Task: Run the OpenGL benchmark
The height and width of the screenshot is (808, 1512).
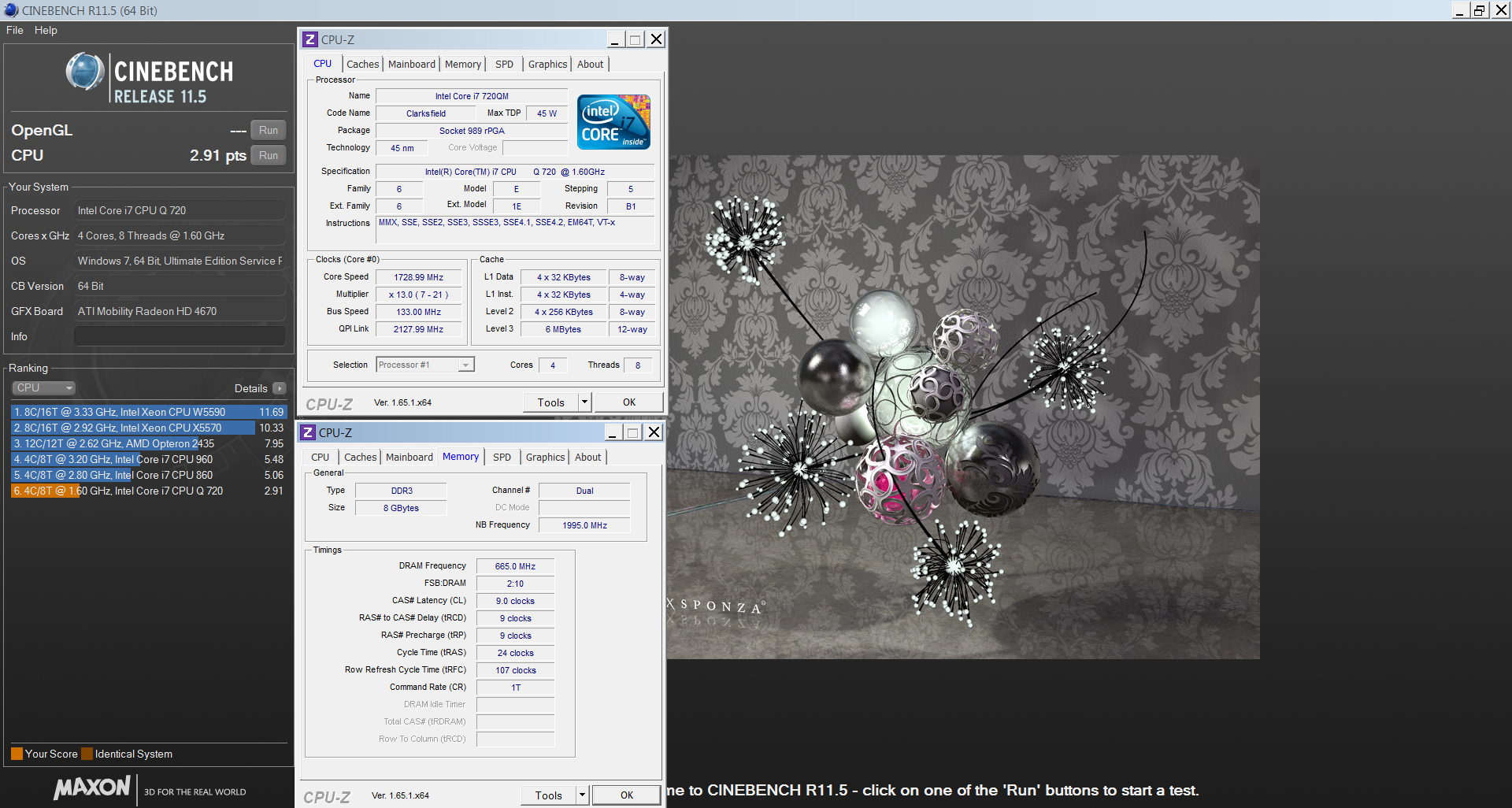Action: 269,130
